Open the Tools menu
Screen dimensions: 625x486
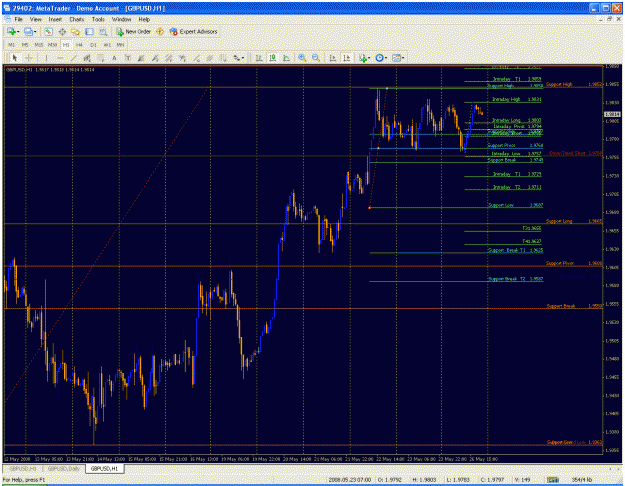98,19
